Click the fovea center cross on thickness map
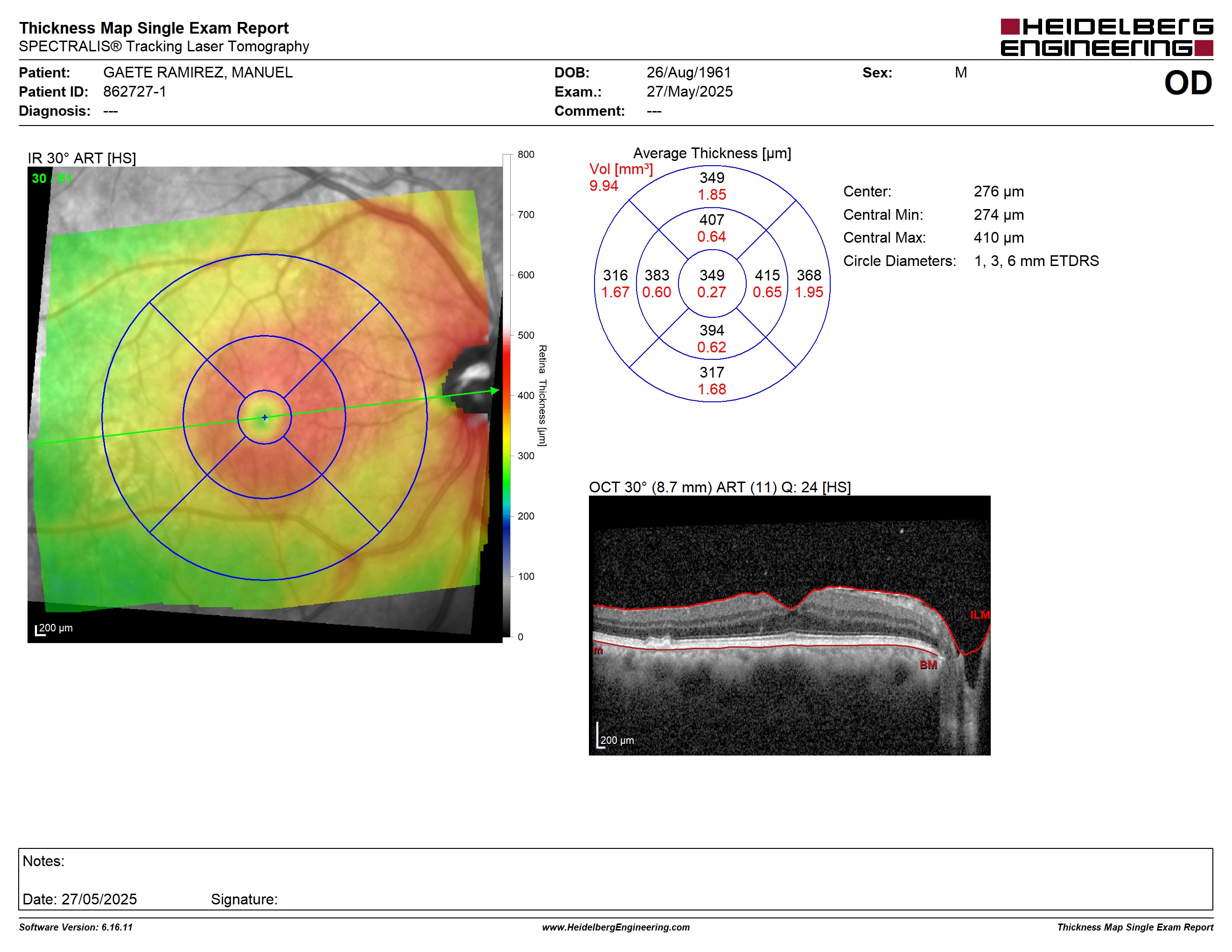Screen dimensions: 1232x952 [265, 417]
